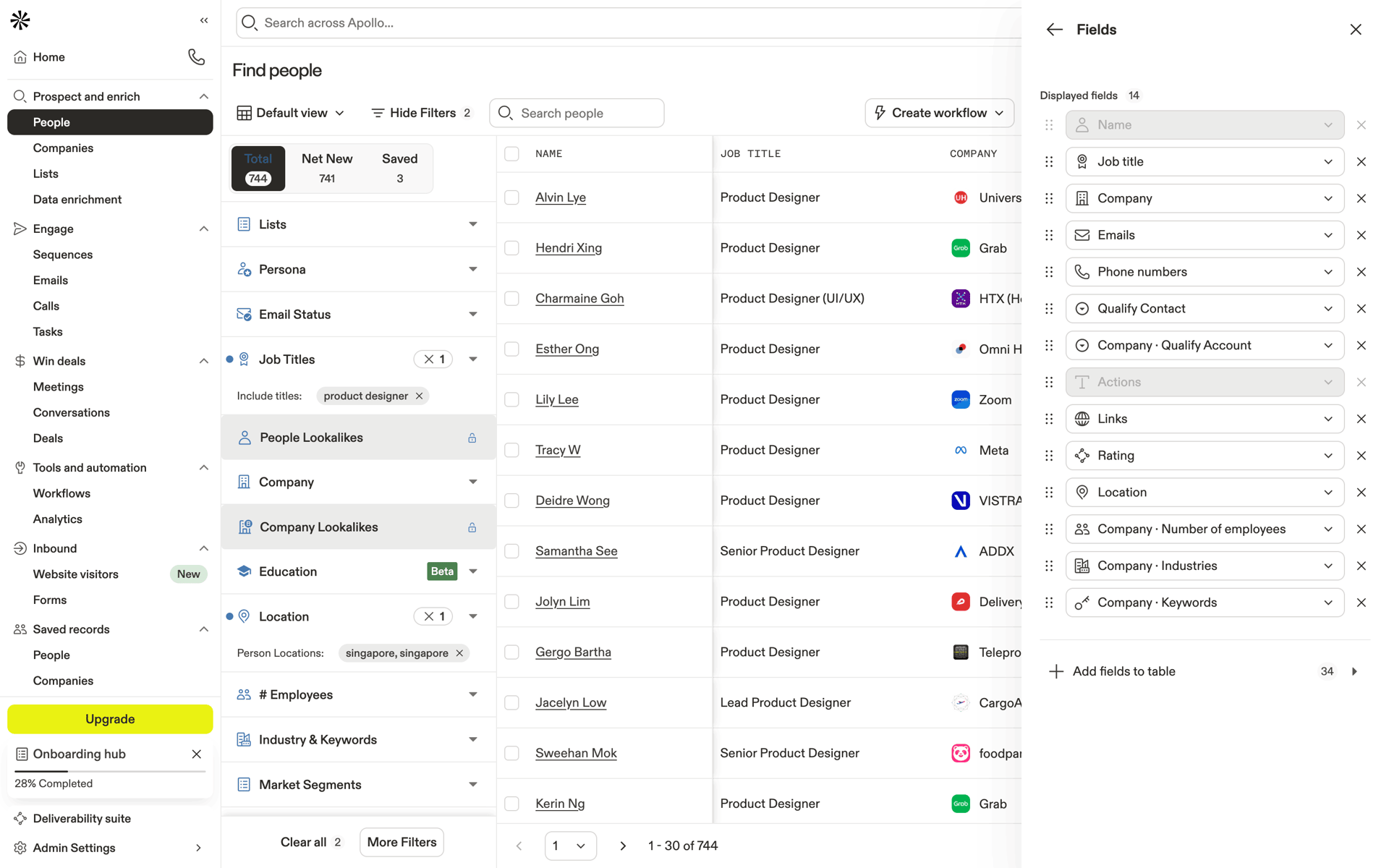Switch to the Saved tab
Screen dimensions: 1389x868
[399, 168]
